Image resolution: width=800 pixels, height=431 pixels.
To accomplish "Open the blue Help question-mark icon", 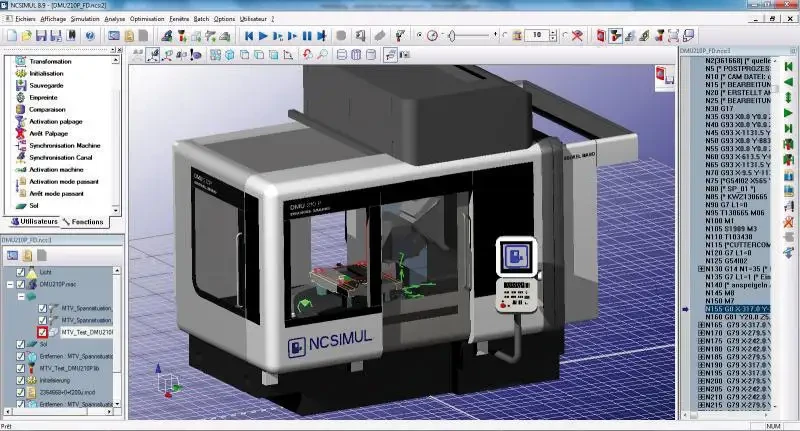I will point(90,36).
